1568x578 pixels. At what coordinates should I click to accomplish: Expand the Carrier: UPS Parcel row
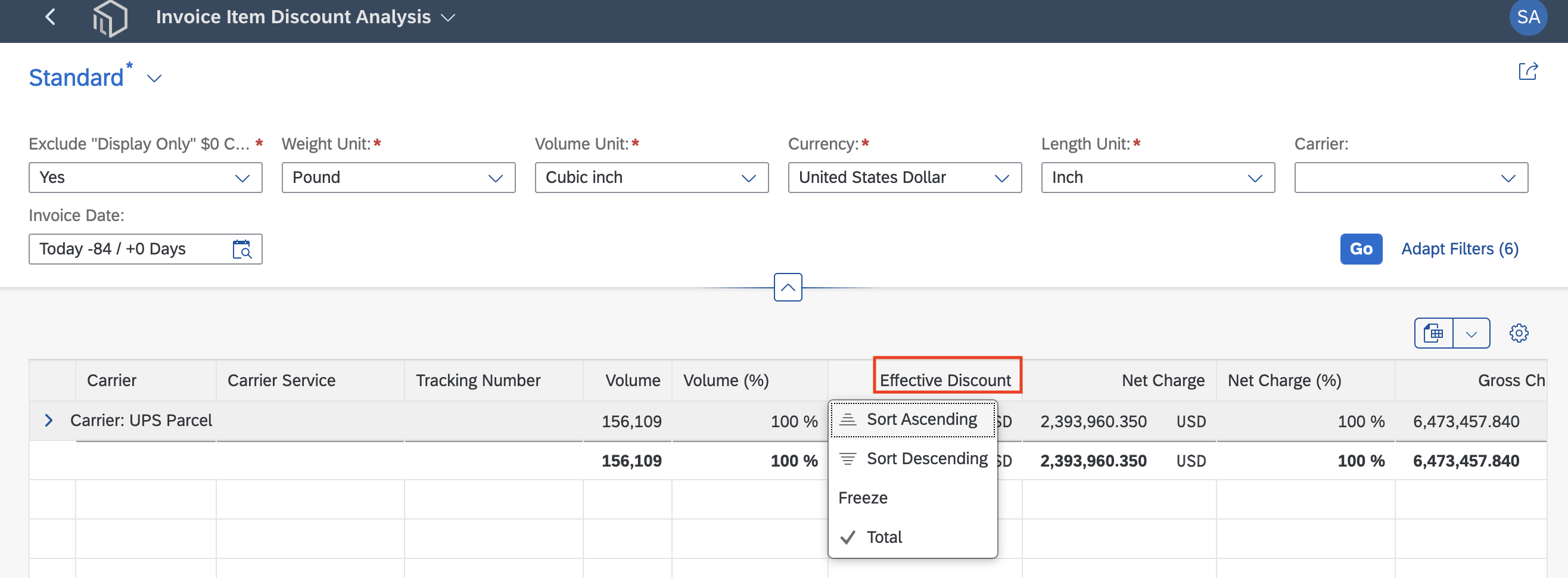click(x=49, y=420)
